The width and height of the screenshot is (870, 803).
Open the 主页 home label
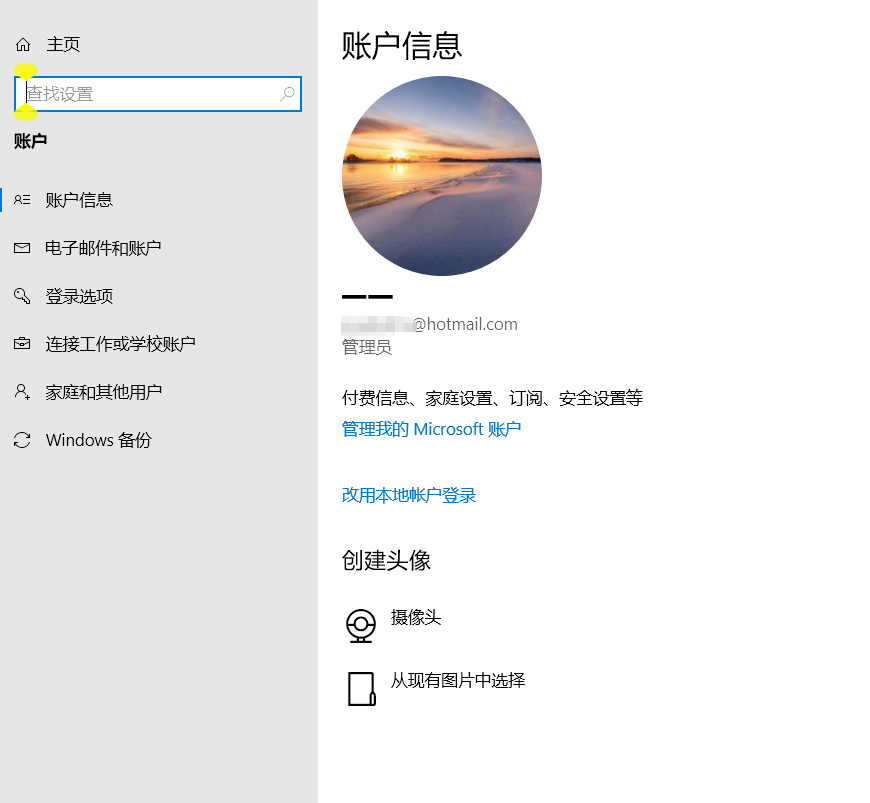pos(63,44)
